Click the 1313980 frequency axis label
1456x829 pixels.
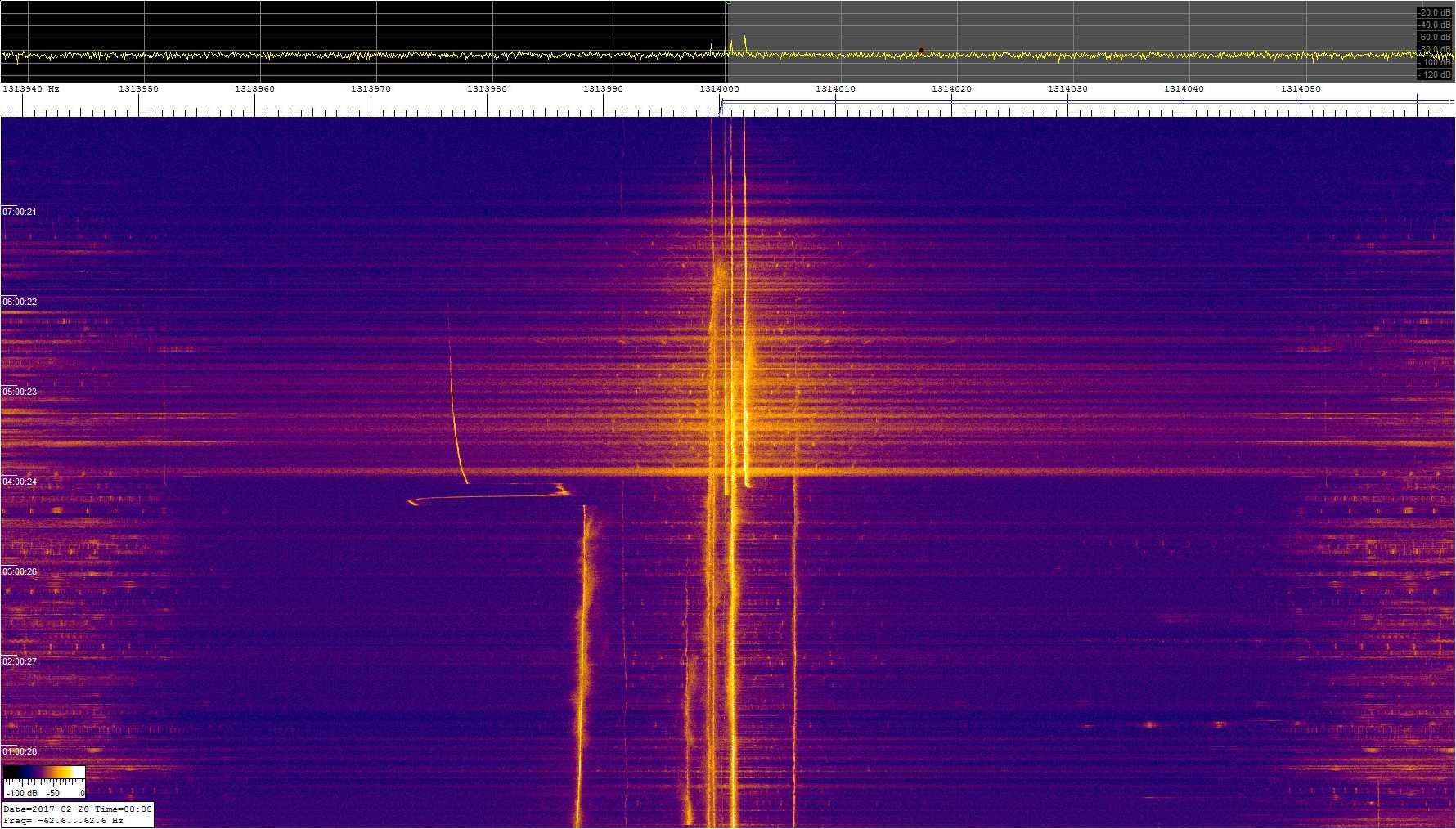(488, 88)
